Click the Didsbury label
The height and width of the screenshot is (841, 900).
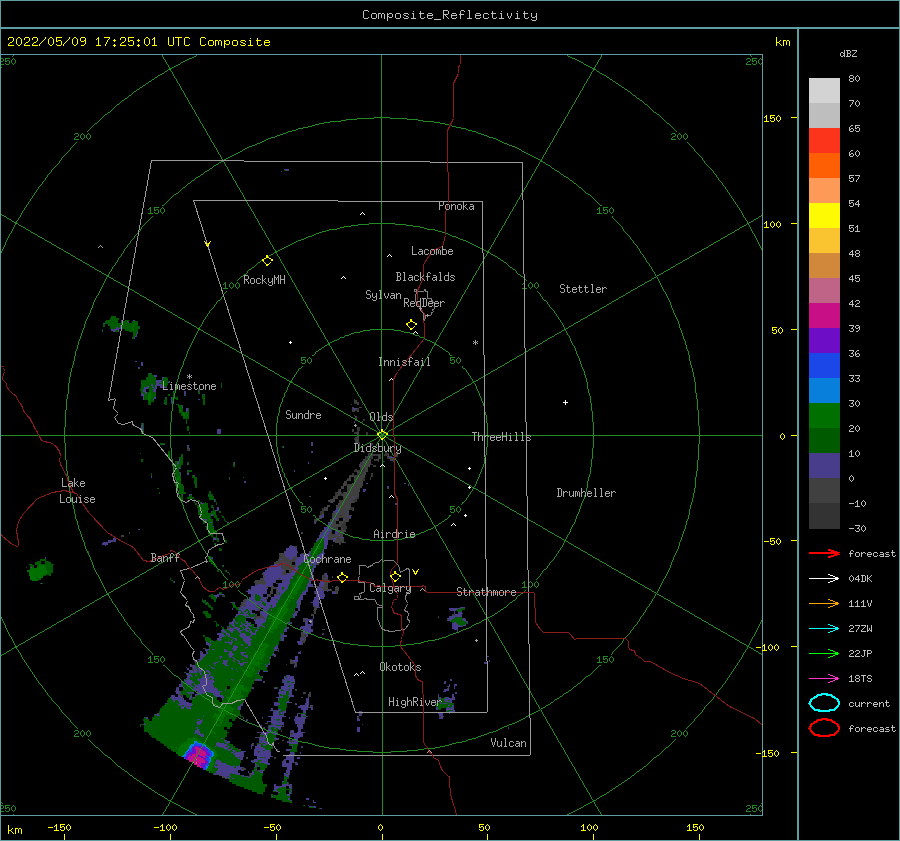click(377, 448)
